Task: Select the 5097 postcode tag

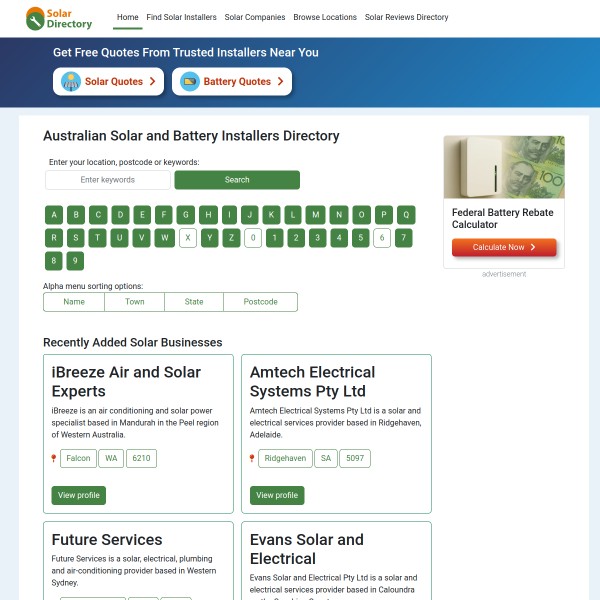Action: (355, 458)
